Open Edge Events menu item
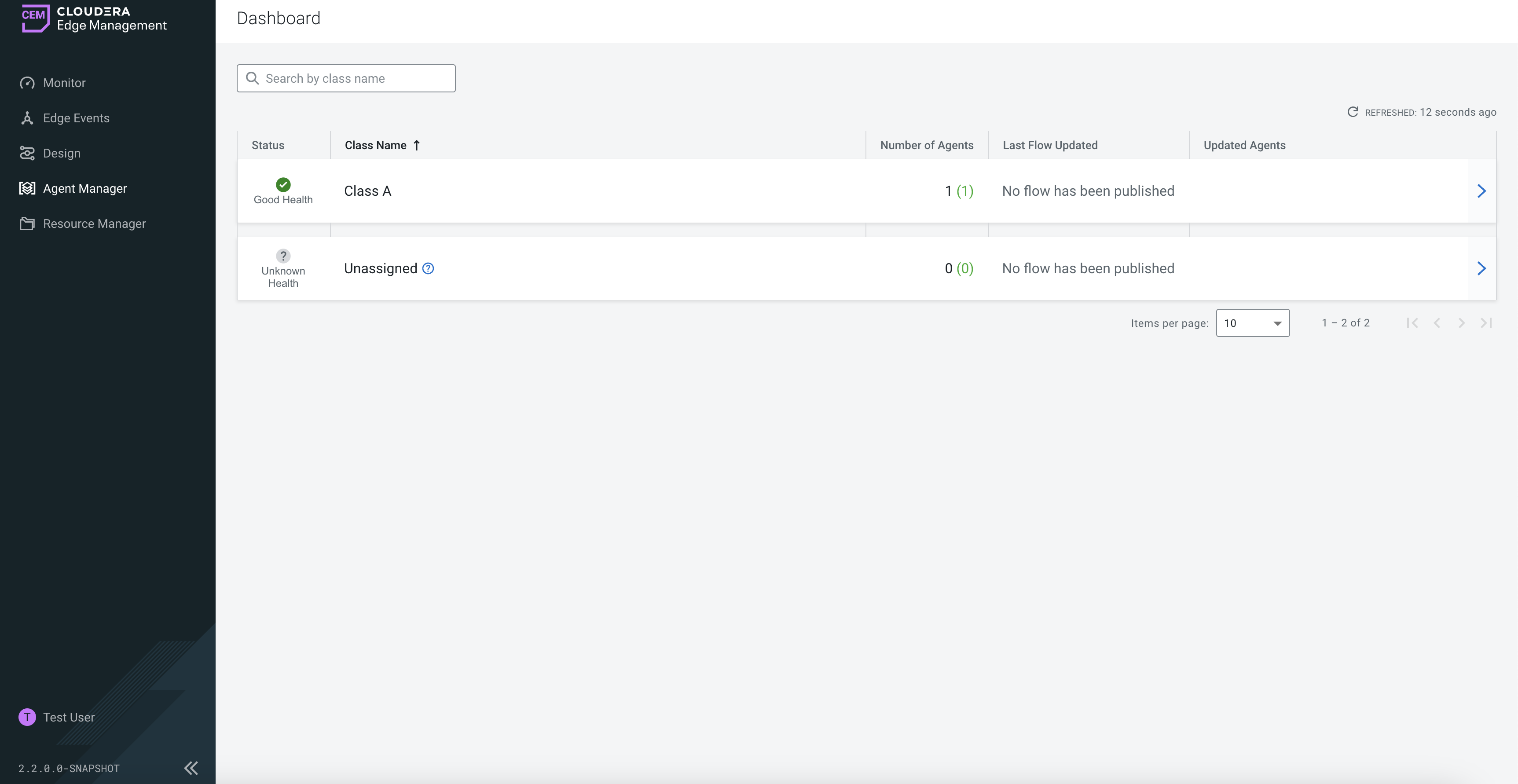This screenshot has height=784, width=1518. (x=76, y=118)
